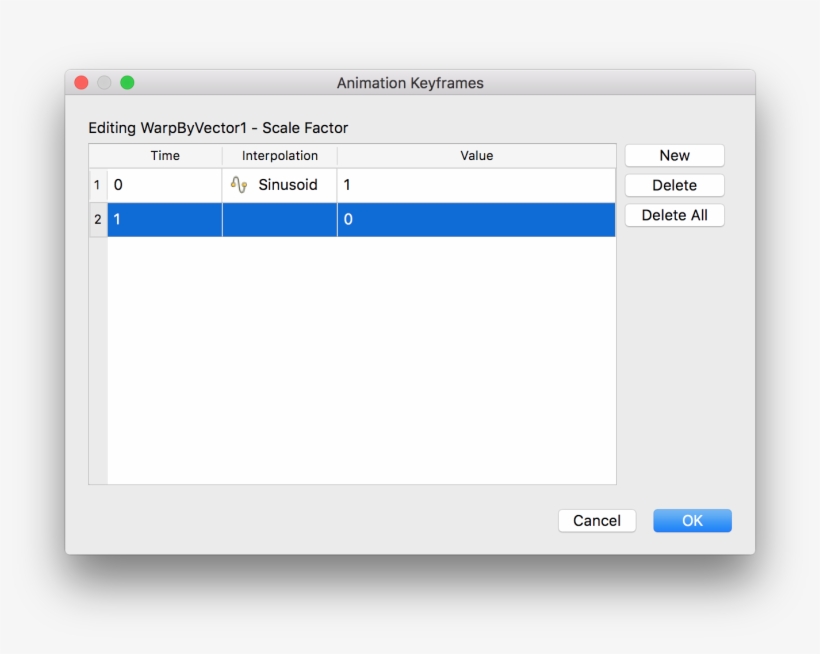
Task: Click the Sinusoid interpolation waveform icon
Action: point(239,185)
